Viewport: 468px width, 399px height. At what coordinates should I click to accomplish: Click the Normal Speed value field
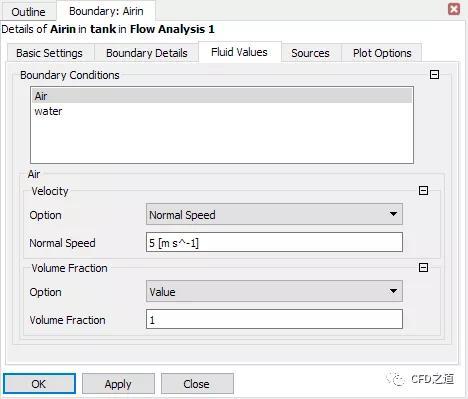click(274, 242)
